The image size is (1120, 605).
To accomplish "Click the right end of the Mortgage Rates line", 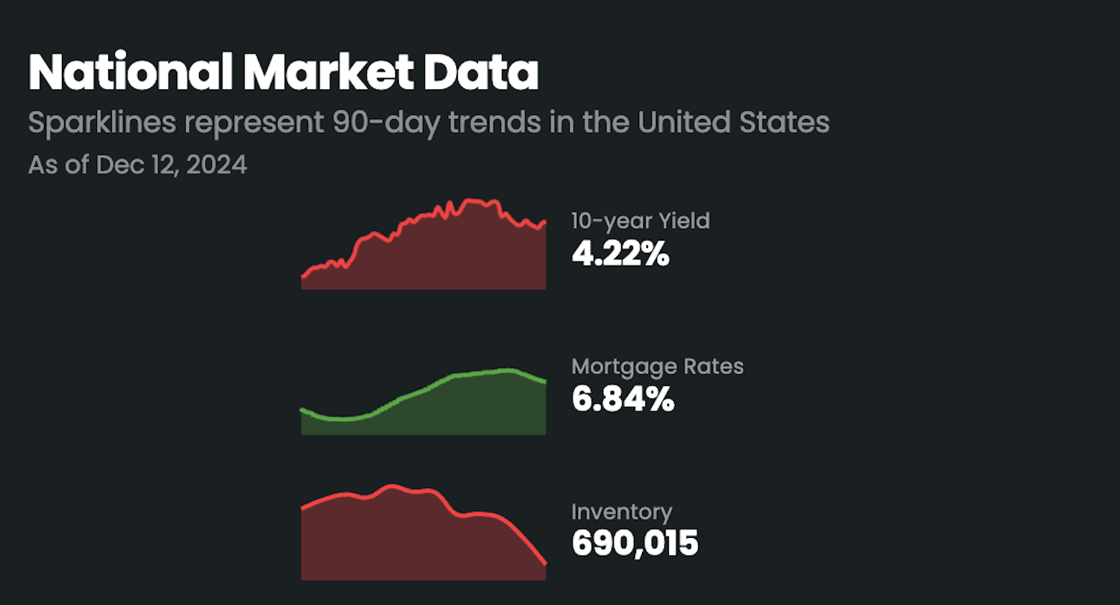I will 544,381.
